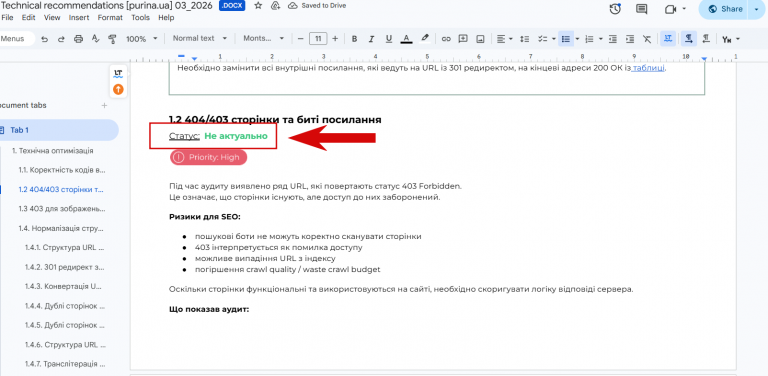Screen dimensions: 768x376
Task: Open the таблиці hyperlink
Action: tap(648, 68)
